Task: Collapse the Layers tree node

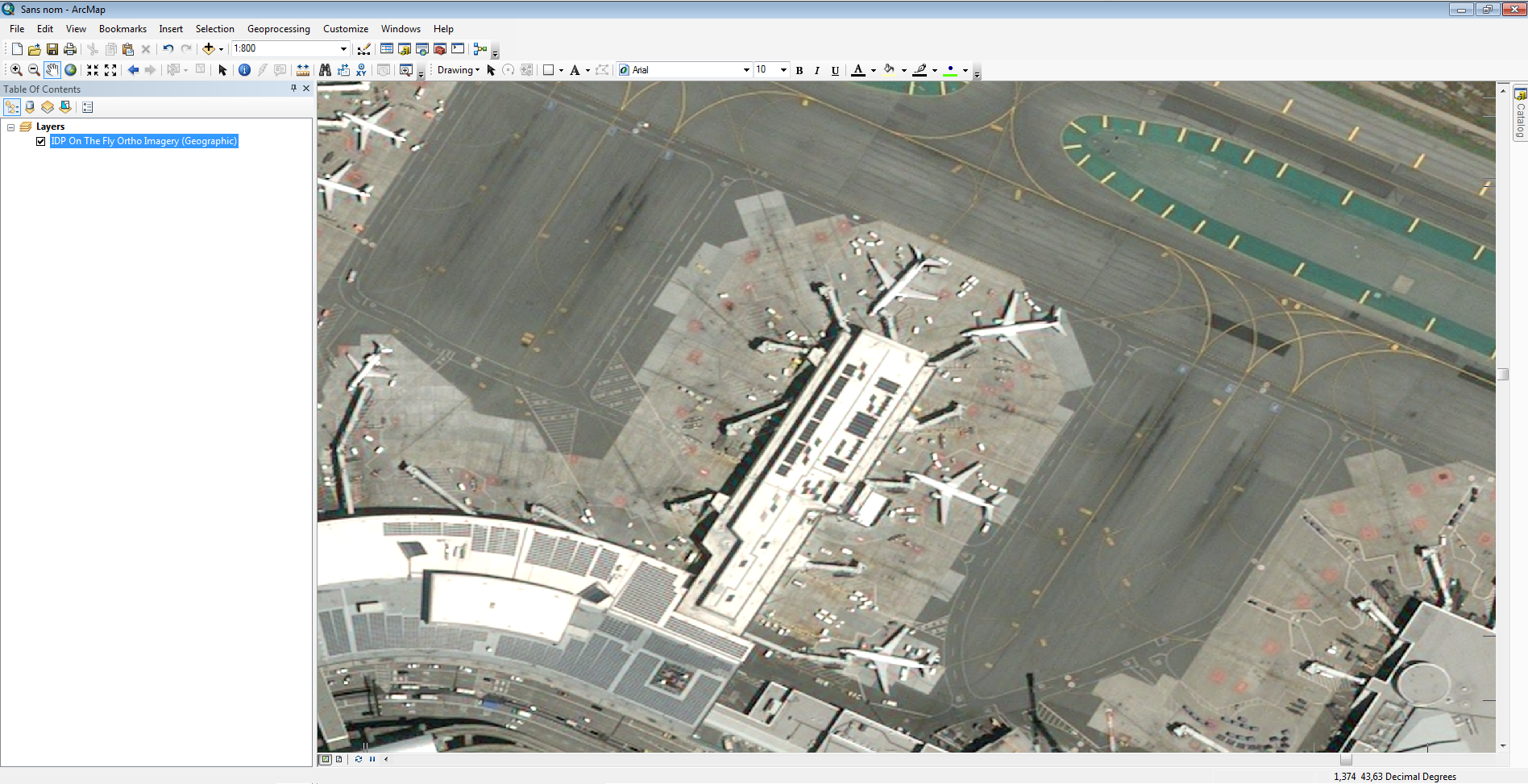Action: 10,127
